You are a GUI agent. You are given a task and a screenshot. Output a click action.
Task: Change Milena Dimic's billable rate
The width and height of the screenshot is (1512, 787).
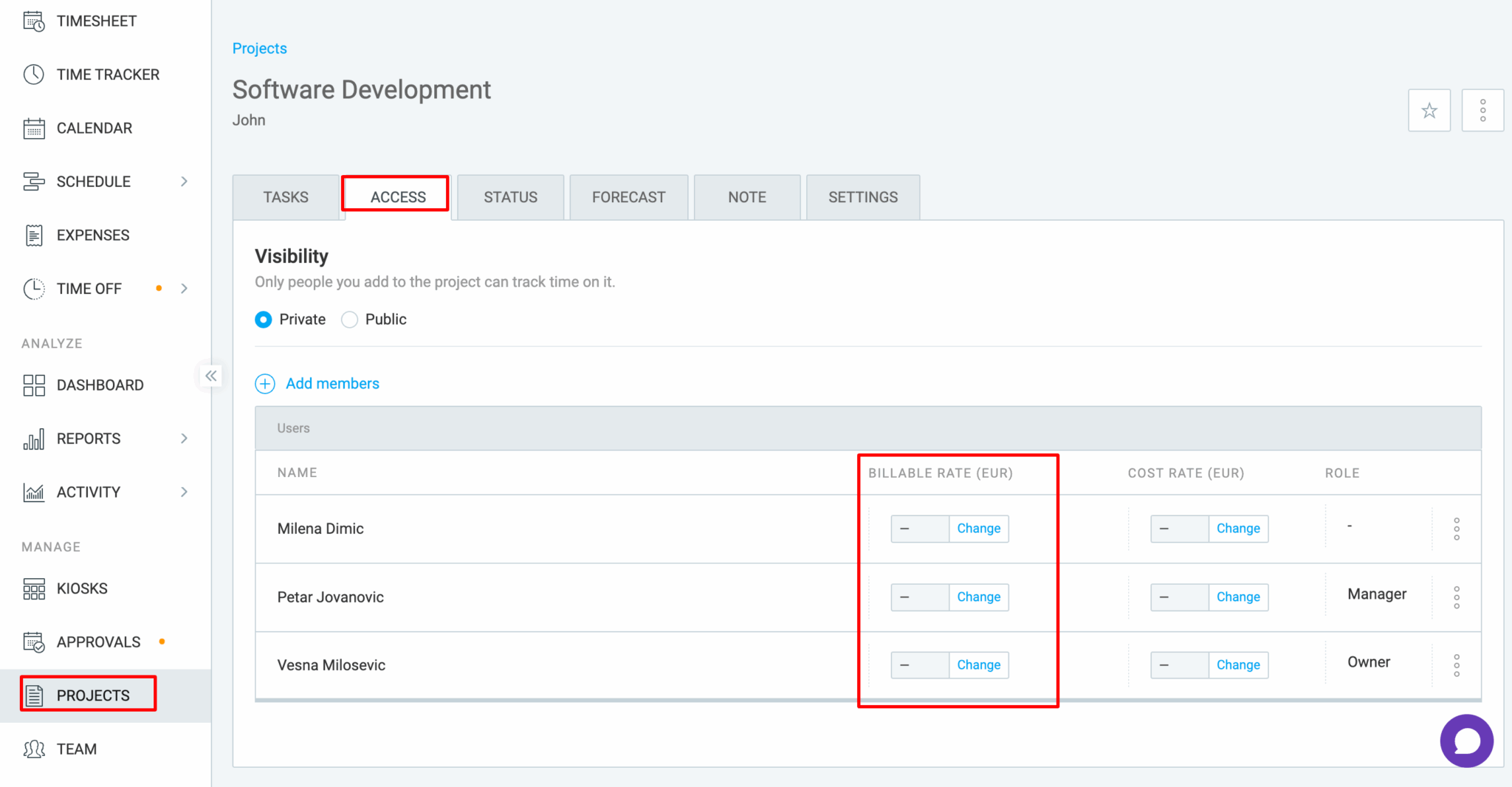tap(978, 529)
